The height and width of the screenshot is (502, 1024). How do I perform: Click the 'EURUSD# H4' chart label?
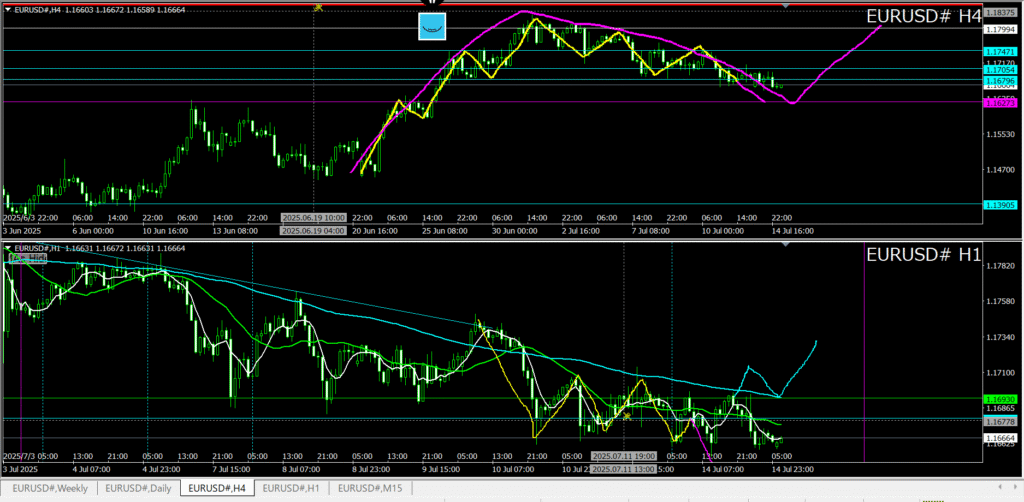click(923, 17)
